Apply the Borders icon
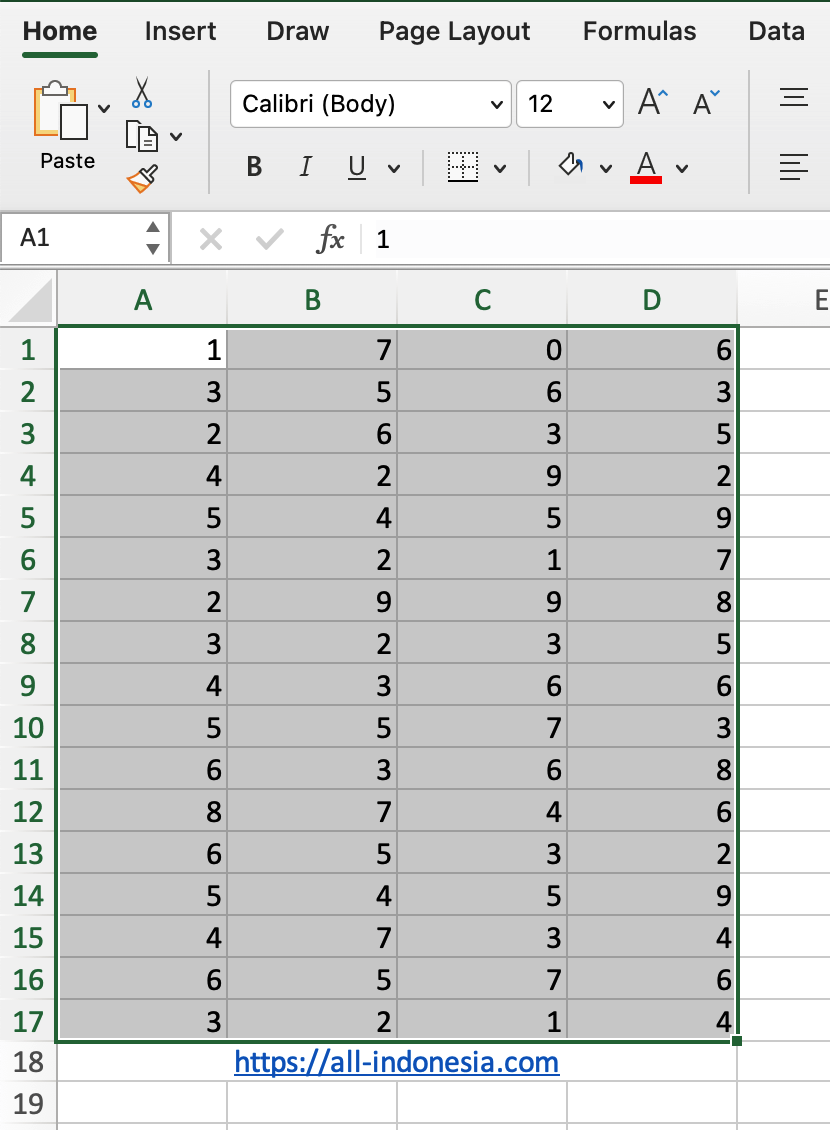The height and width of the screenshot is (1130, 830). pyautogui.click(x=463, y=167)
